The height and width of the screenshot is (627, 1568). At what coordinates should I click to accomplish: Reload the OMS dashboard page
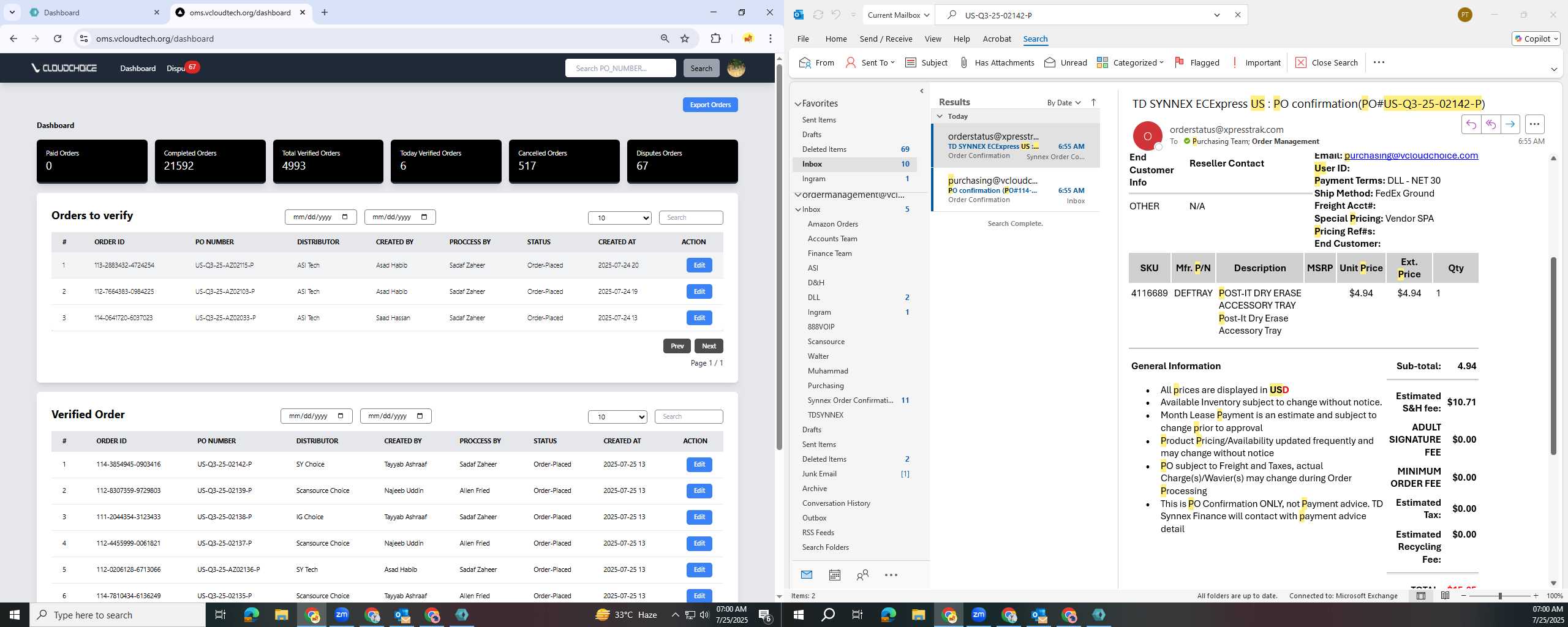point(58,39)
